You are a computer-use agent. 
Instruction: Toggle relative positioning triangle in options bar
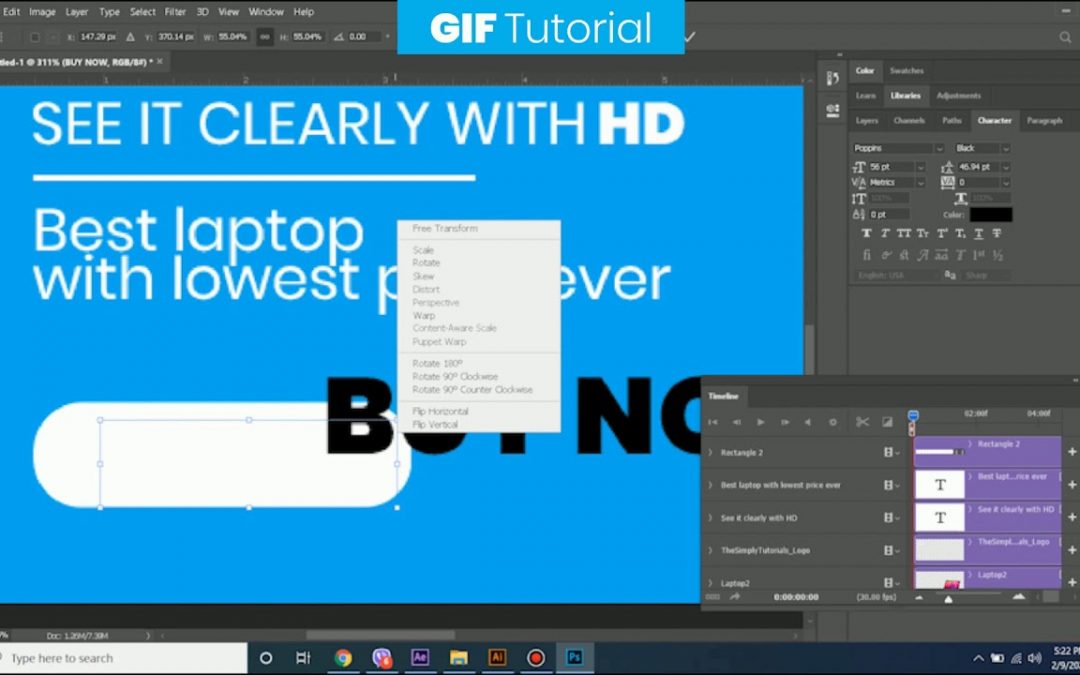pos(130,37)
